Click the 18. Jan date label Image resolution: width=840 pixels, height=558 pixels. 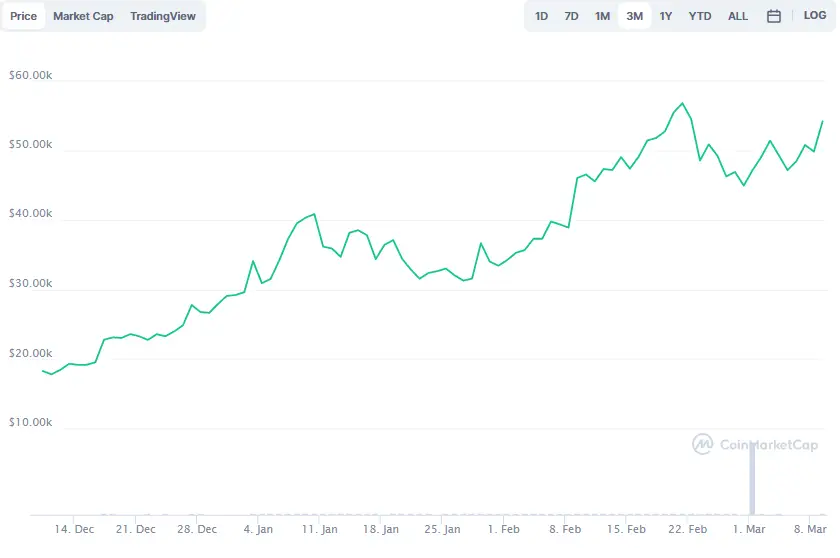click(x=380, y=529)
